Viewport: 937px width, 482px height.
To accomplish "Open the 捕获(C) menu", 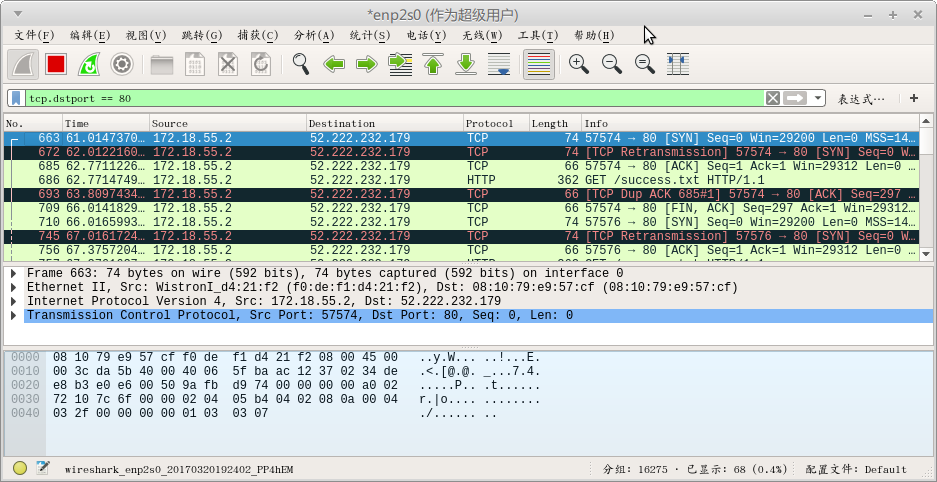I will [258, 35].
